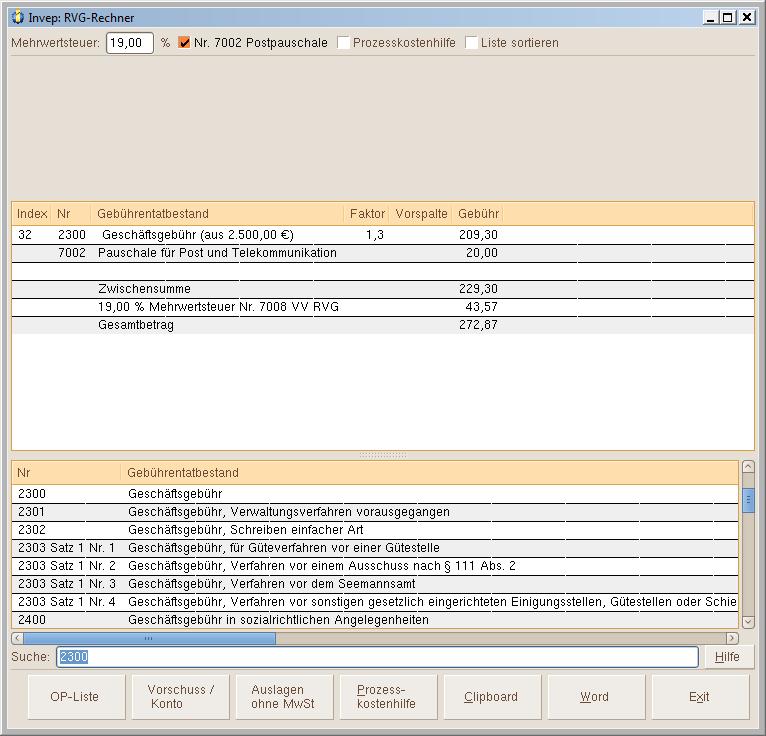
Task: Click the Nr column header in the lower list
Action: 66,472
